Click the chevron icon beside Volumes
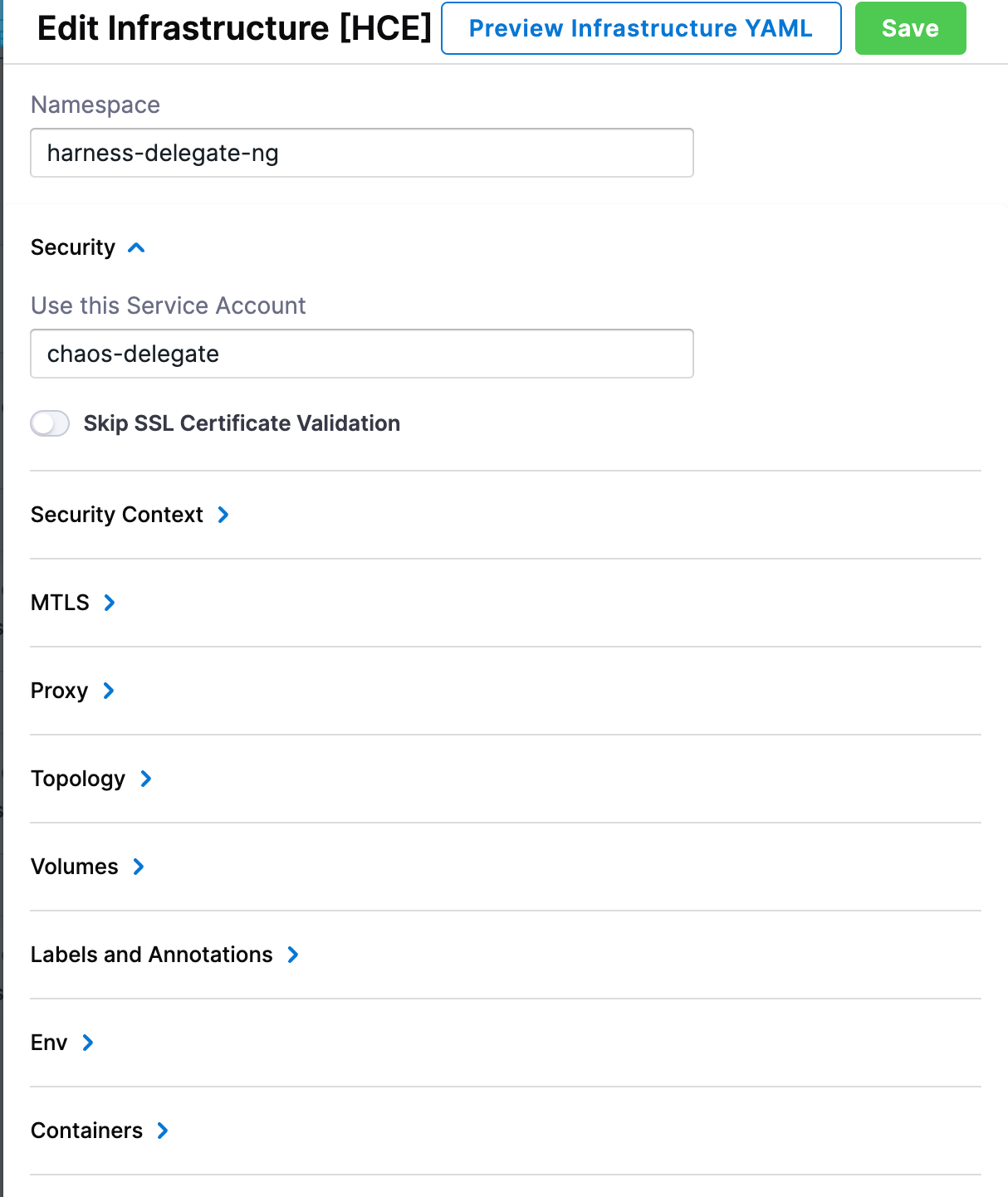The height and width of the screenshot is (1197, 1008). click(x=139, y=867)
